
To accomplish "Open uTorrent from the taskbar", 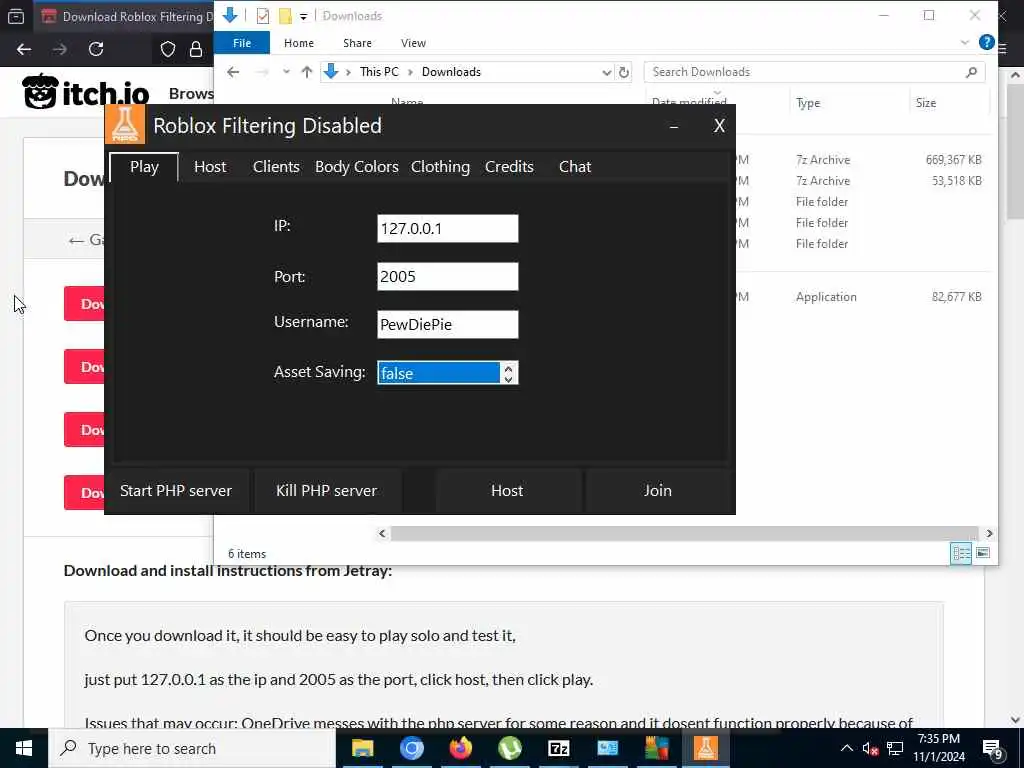I will click(x=509, y=748).
